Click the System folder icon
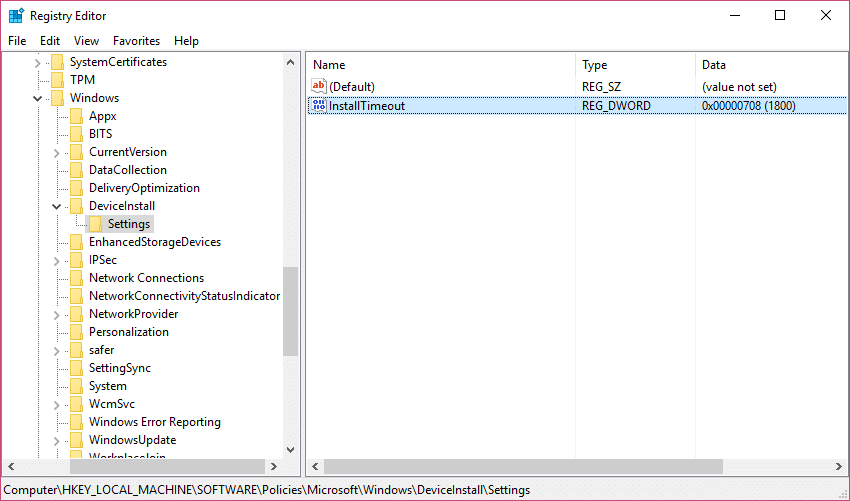 click(76, 386)
